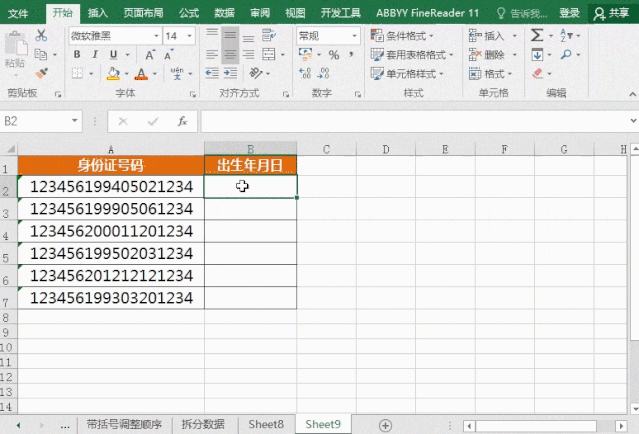The height and width of the screenshot is (434, 639).
Task: Apply the yellow fill color bucket
Action: click(x=113, y=74)
